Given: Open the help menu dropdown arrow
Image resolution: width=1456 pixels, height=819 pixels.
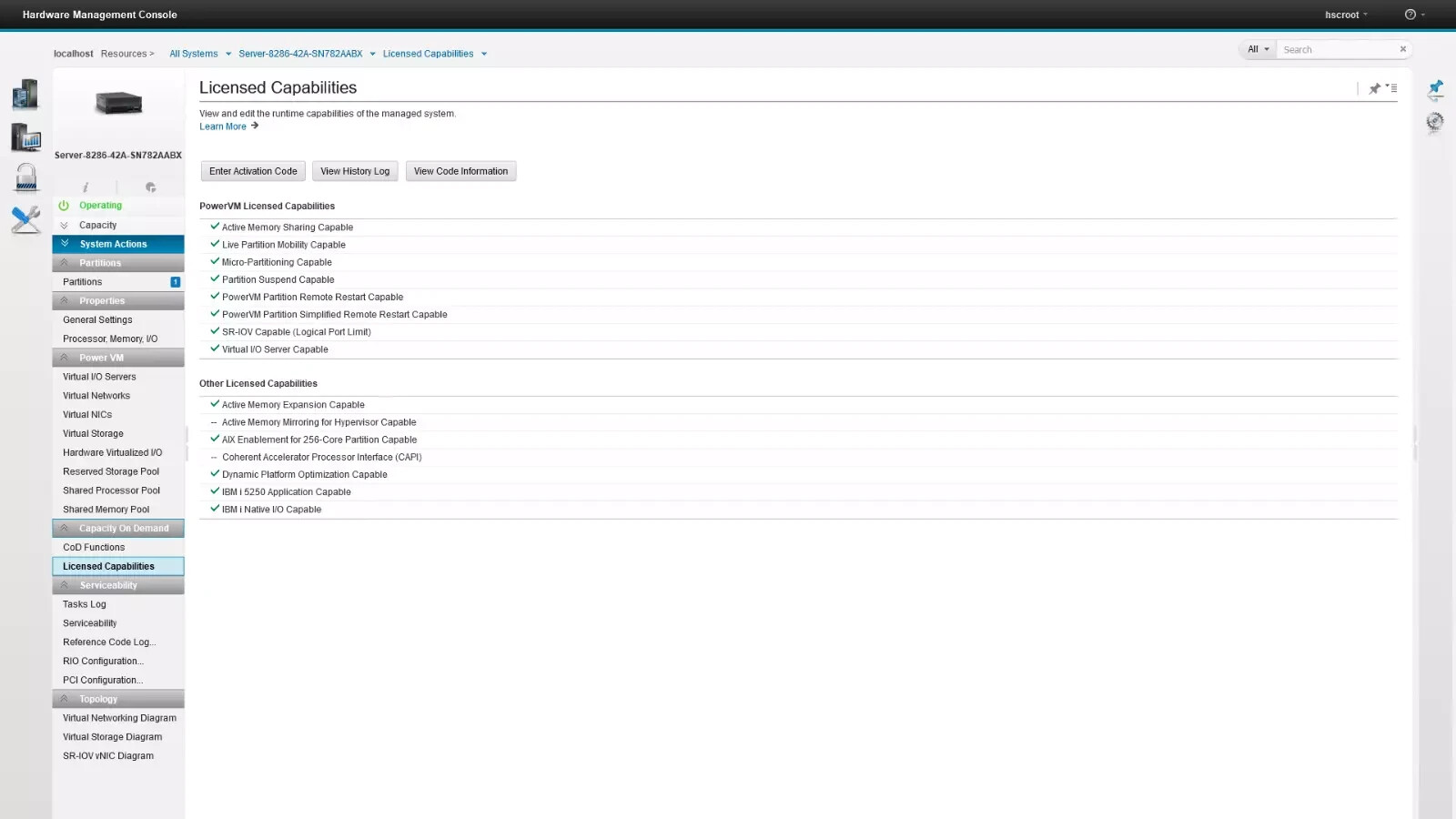Looking at the screenshot, I should click(1423, 15).
